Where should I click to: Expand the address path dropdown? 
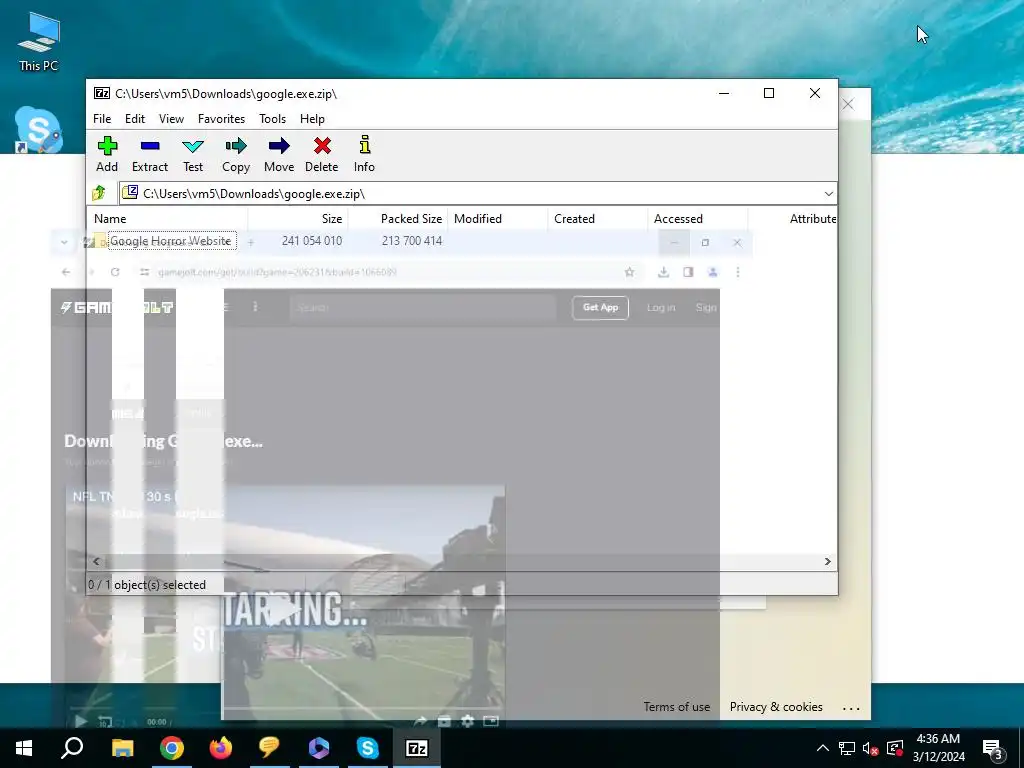tap(828, 194)
